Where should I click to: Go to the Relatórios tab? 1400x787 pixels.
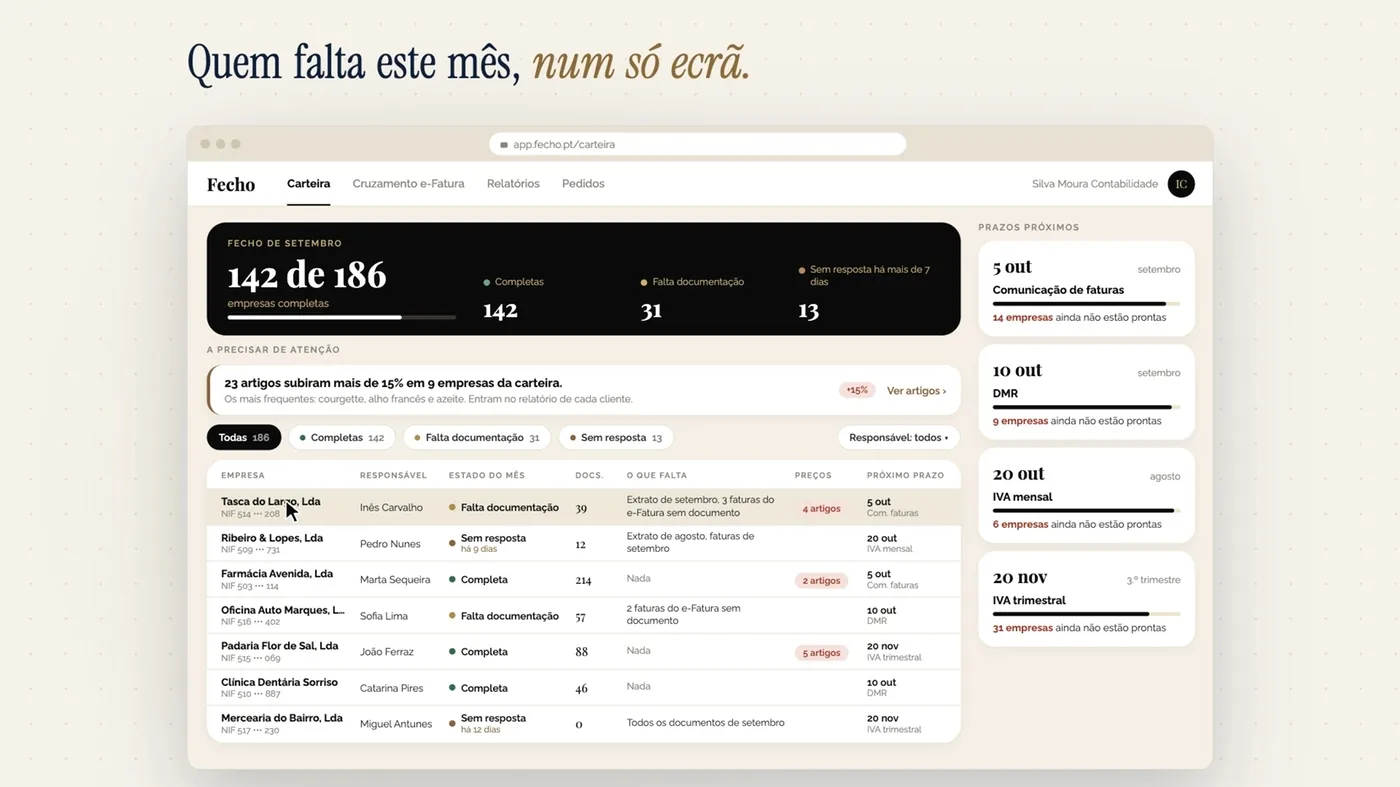point(513,184)
